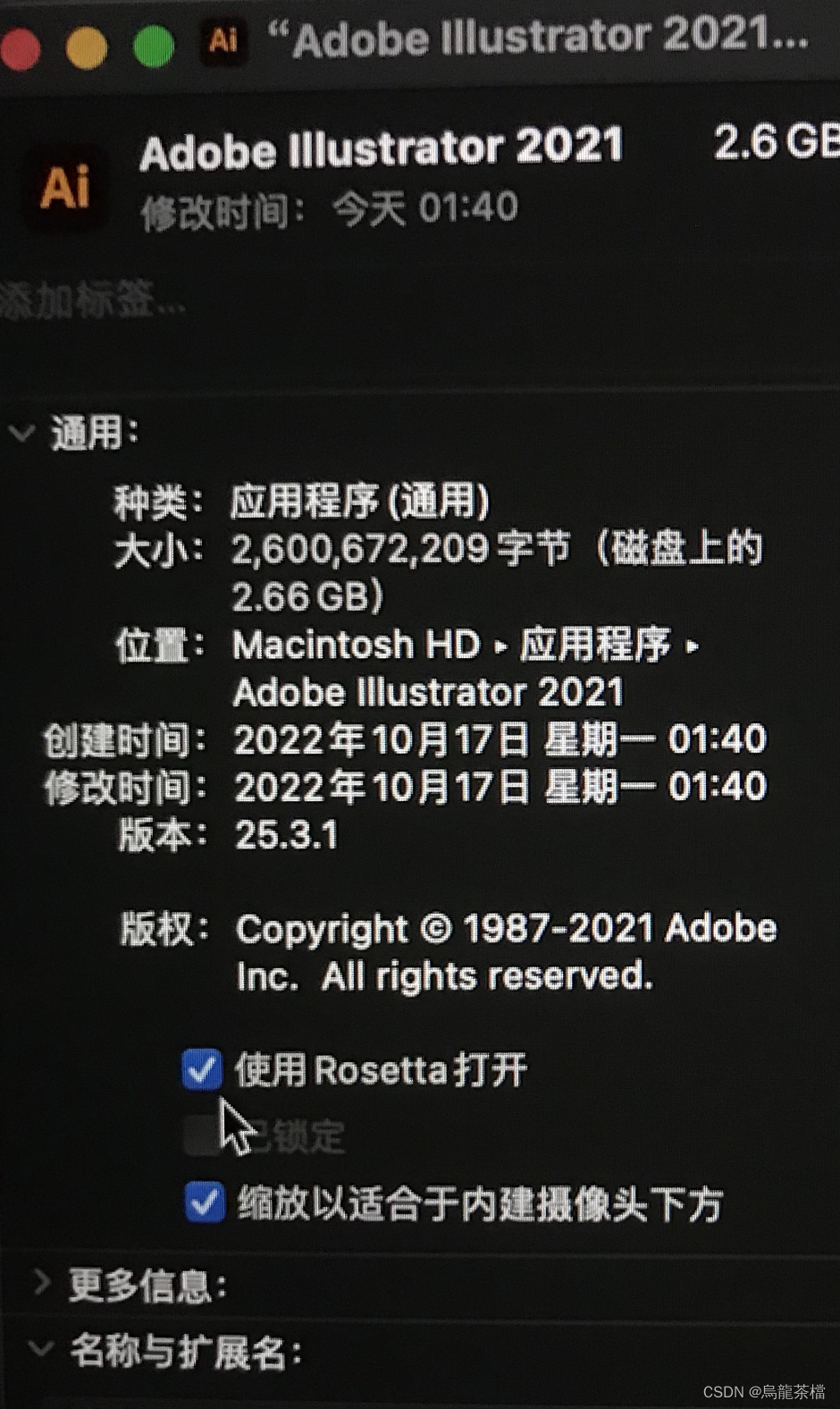This screenshot has height=1409, width=840.
Task: Click the 2.6 GB size in header
Action: tap(776, 142)
